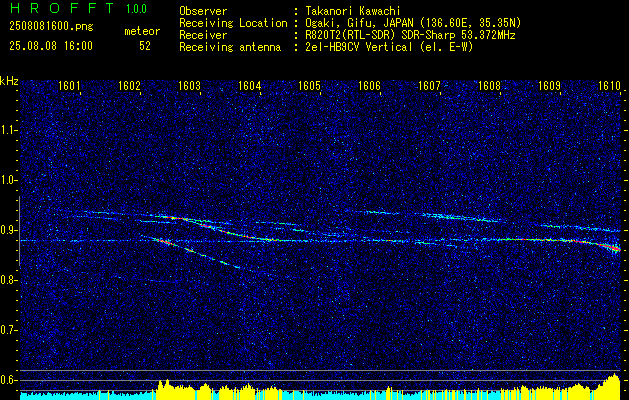Click the 1.0 kHz axis label

[8, 180]
